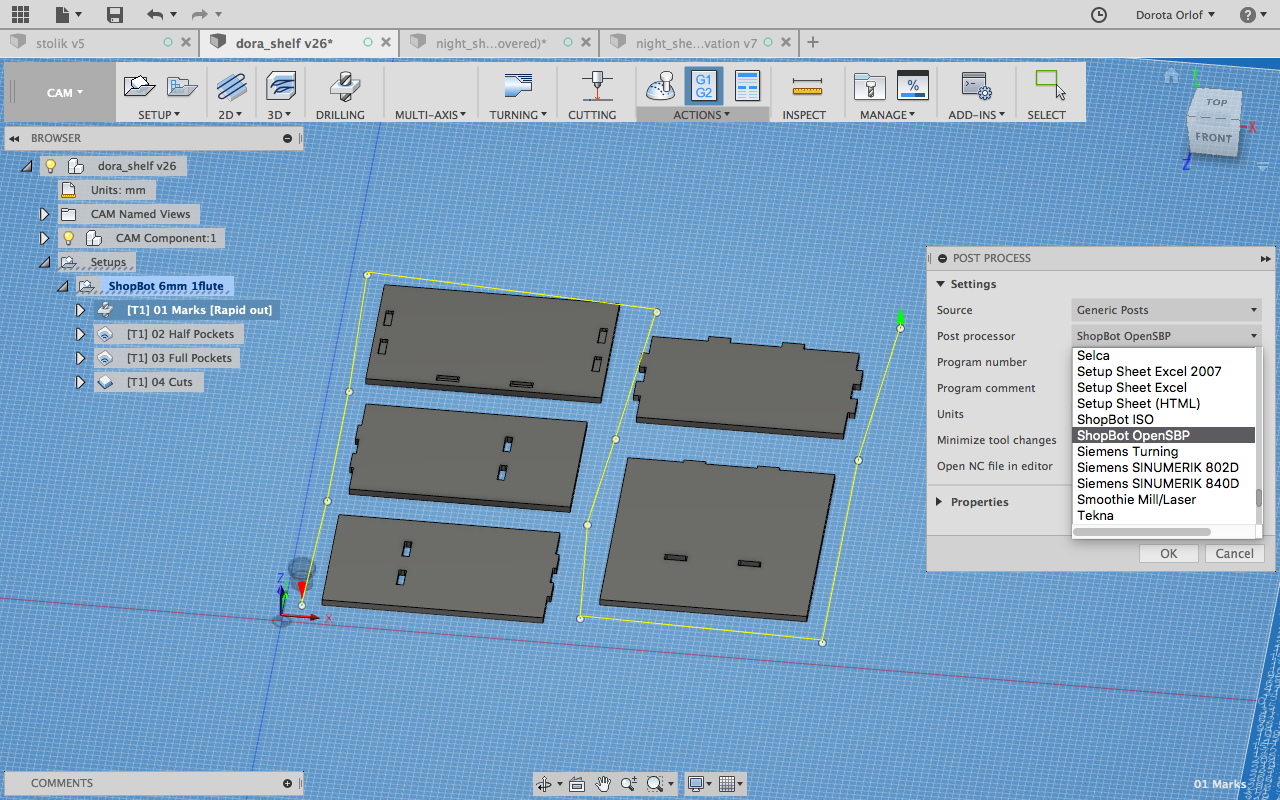Viewport: 1280px width, 800px height.
Task: Toggle CAM Component:1 lightbulb visibility
Action: [68, 238]
